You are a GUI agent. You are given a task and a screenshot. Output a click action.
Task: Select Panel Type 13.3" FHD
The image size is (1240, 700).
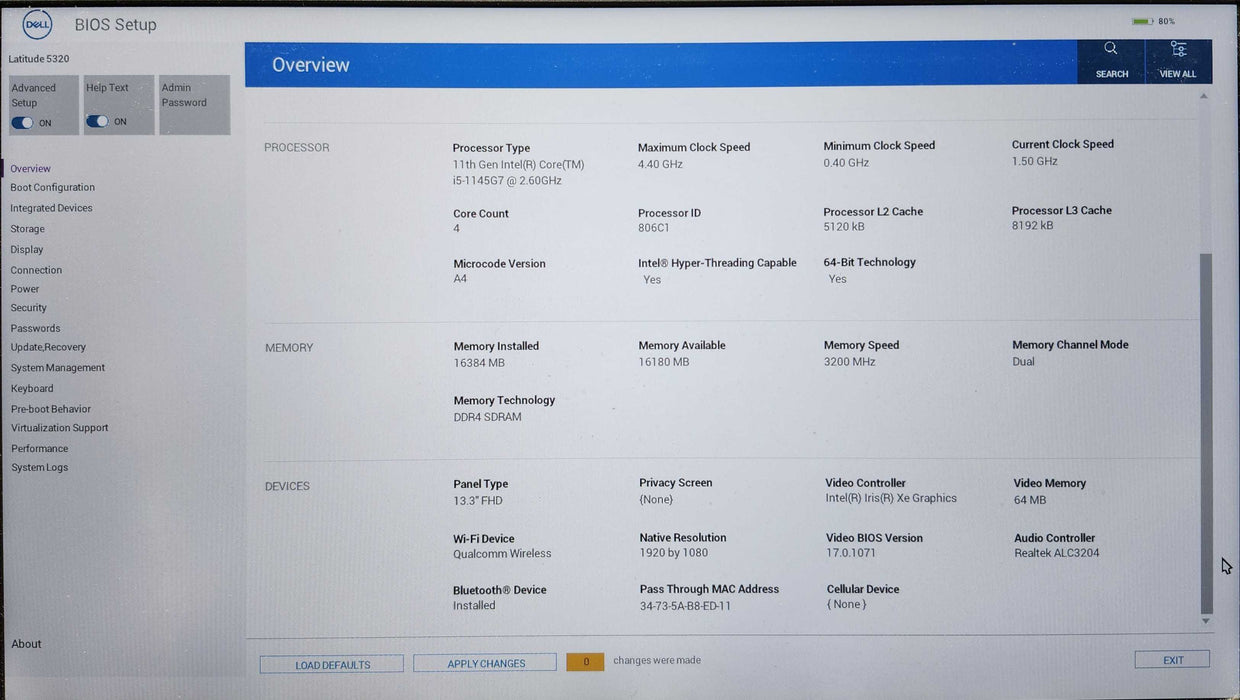[478, 501]
